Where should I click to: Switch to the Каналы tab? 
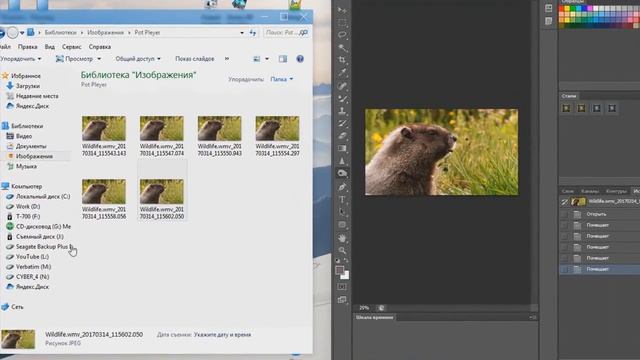tap(590, 191)
